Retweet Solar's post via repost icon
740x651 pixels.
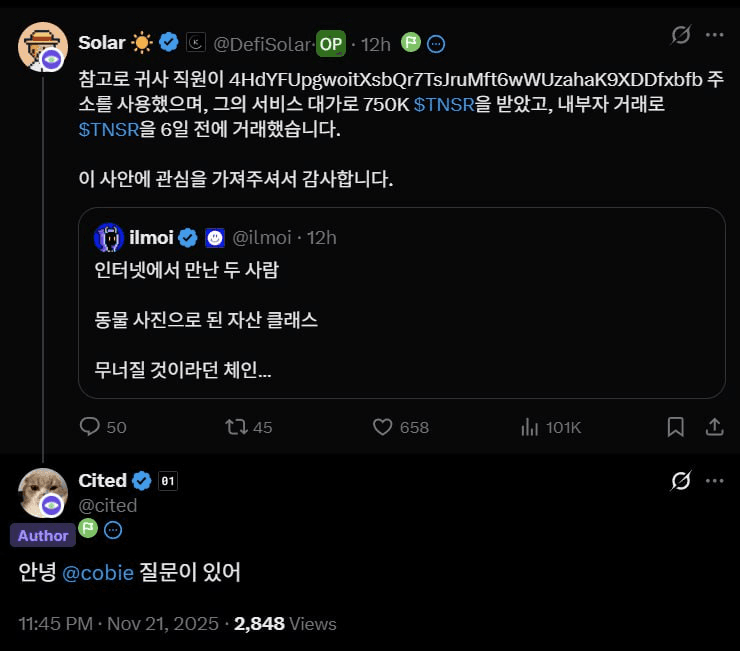236,427
